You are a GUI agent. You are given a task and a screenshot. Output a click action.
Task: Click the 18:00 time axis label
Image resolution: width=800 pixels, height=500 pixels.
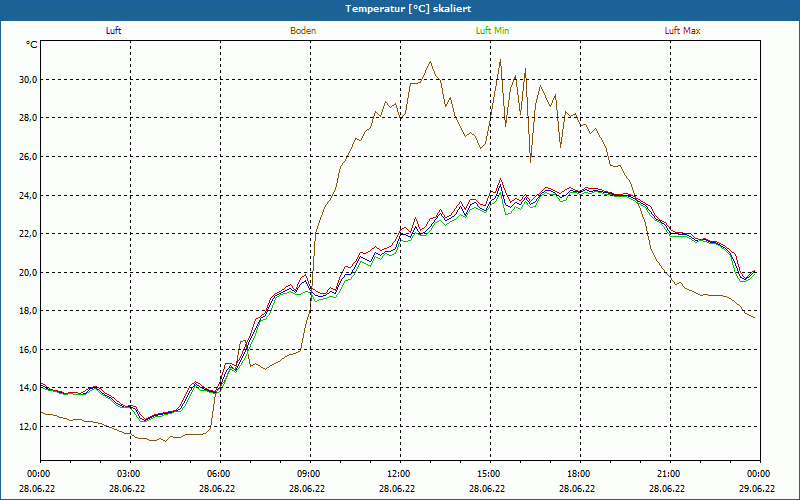click(580, 474)
